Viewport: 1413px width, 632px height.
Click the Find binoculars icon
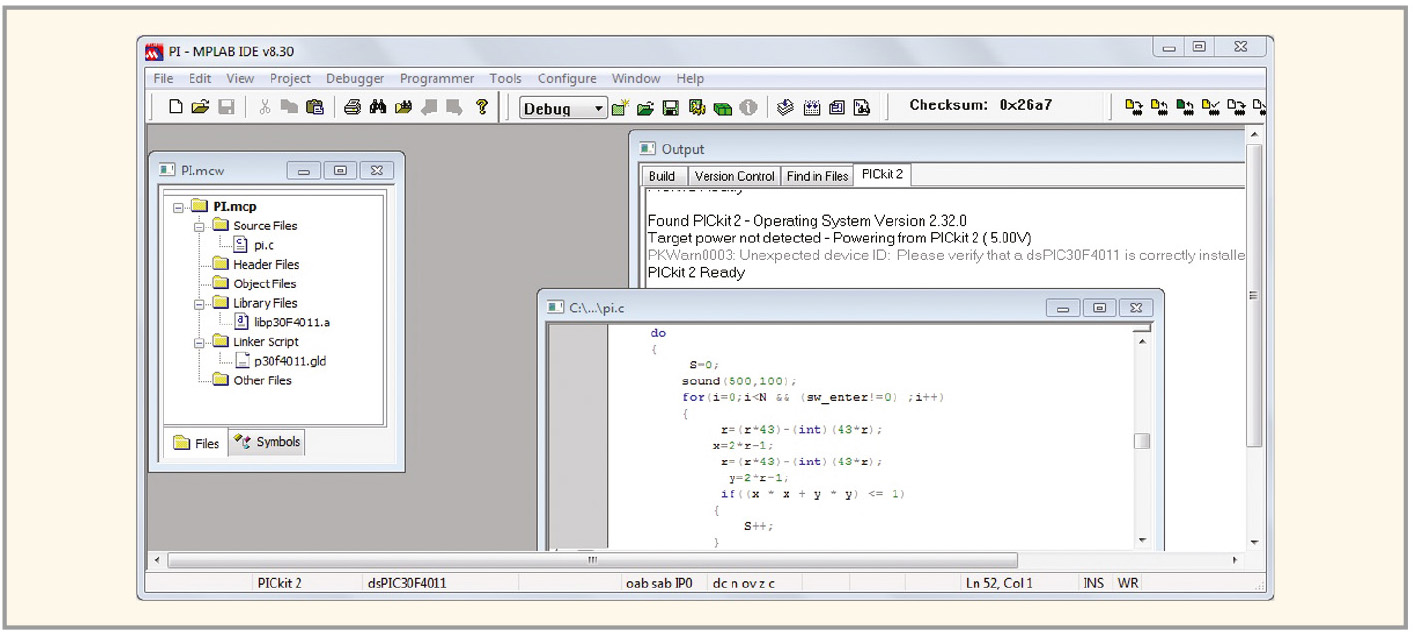(378, 107)
